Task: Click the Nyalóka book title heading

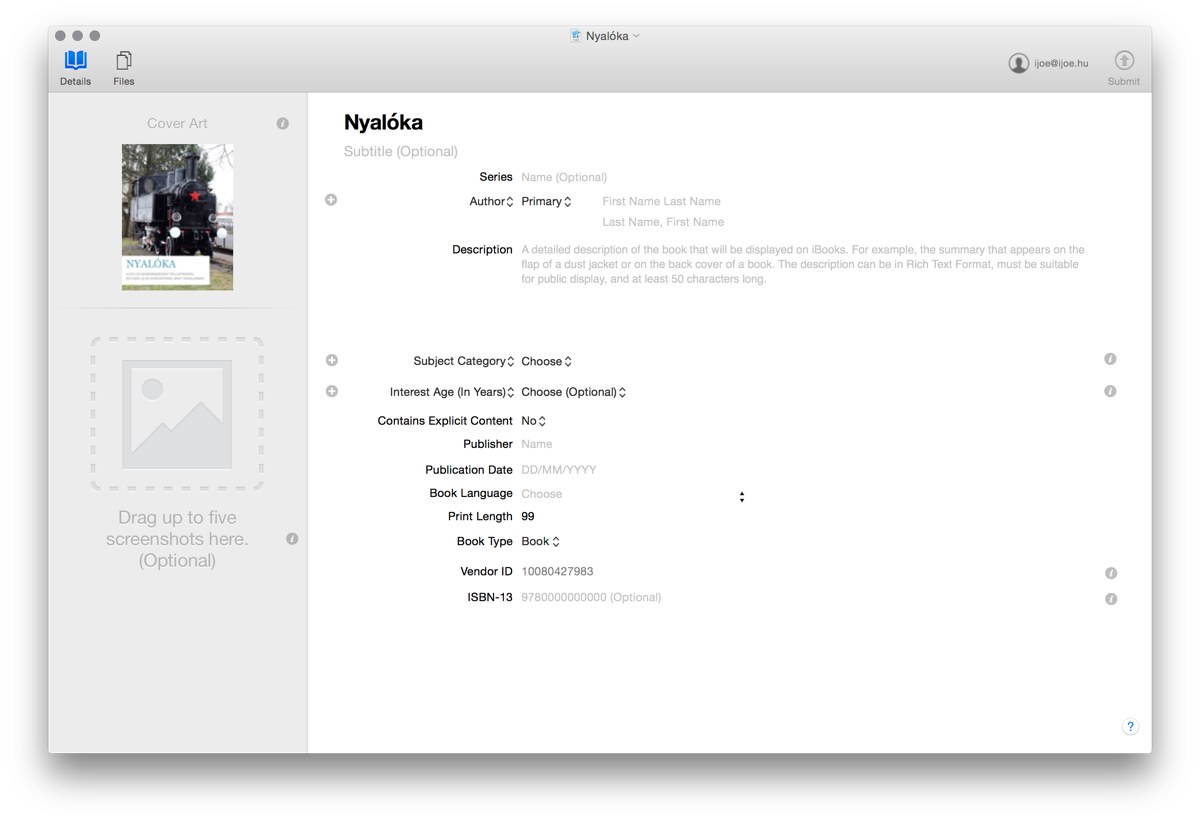Action: 383,122
